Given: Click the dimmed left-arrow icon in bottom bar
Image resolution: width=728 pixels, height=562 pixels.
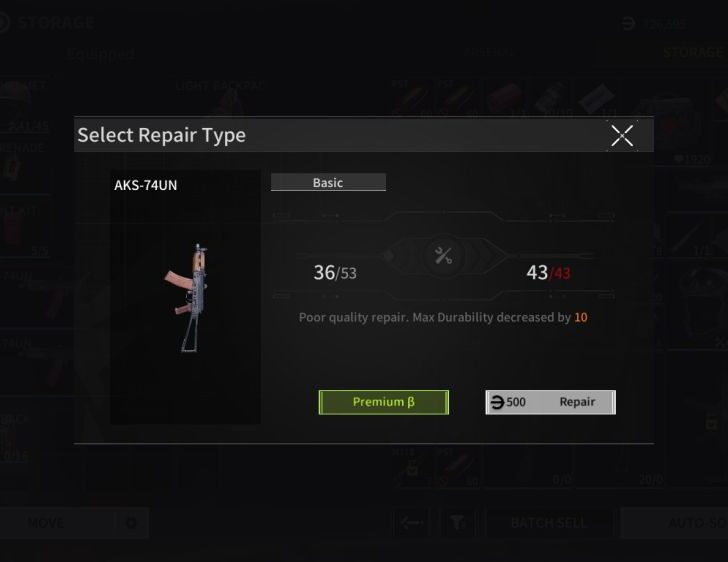Looking at the screenshot, I should (412, 523).
